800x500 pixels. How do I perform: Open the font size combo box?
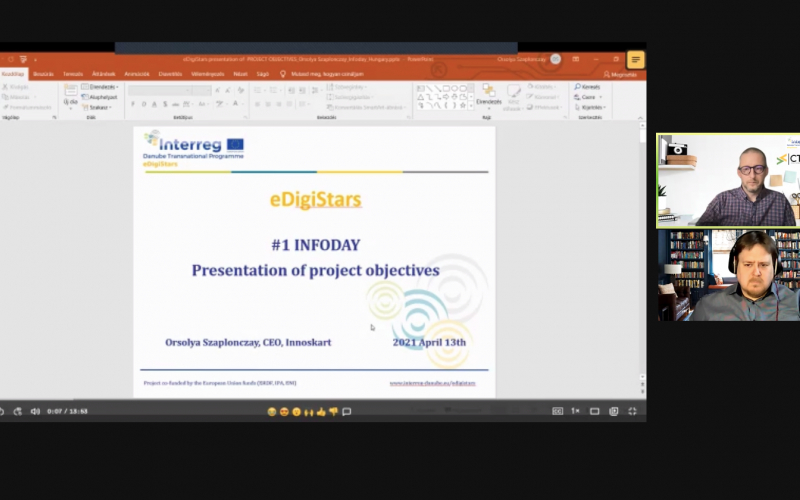click(202, 90)
